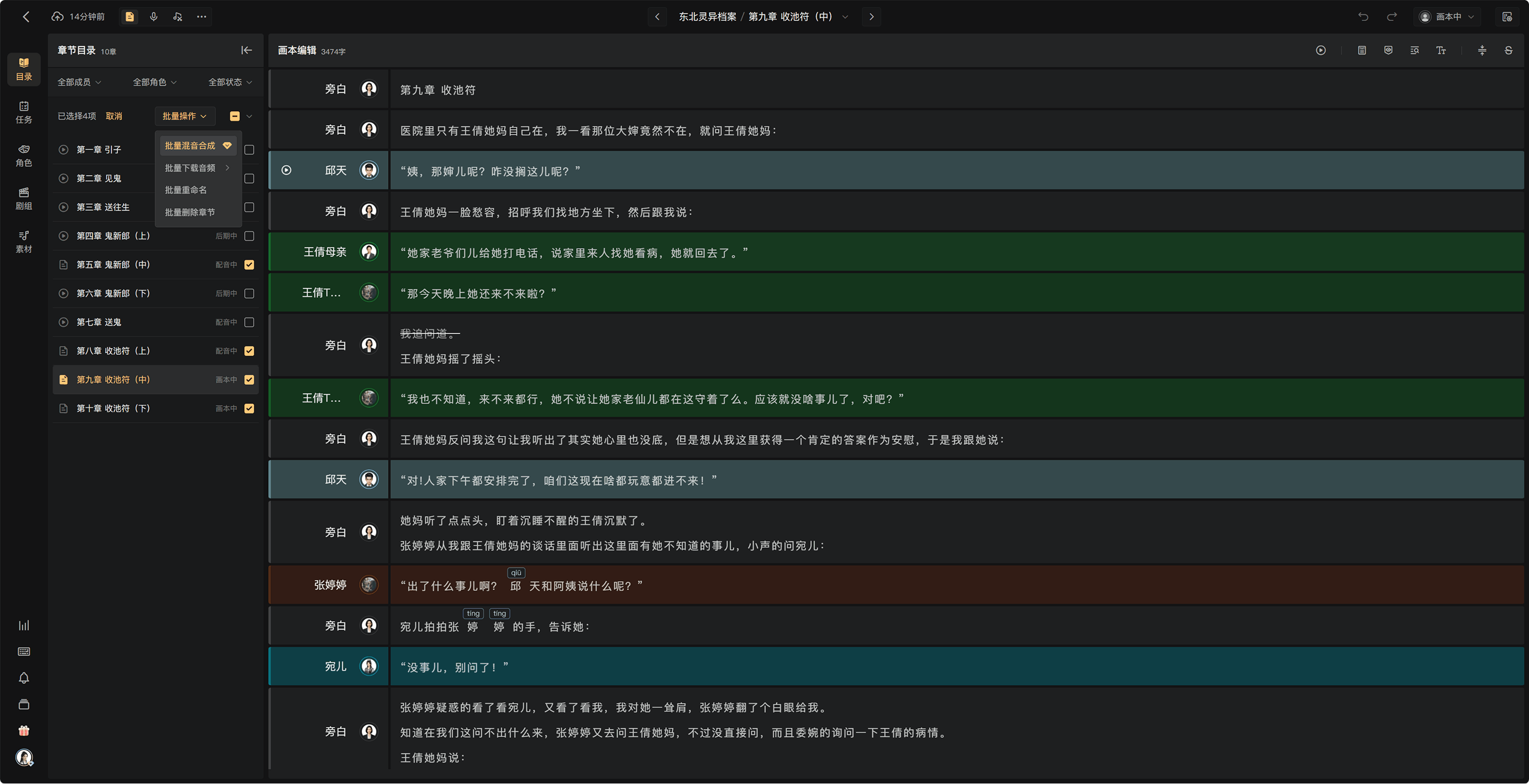Open the keyboard shortcuts icon

click(24, 652)
